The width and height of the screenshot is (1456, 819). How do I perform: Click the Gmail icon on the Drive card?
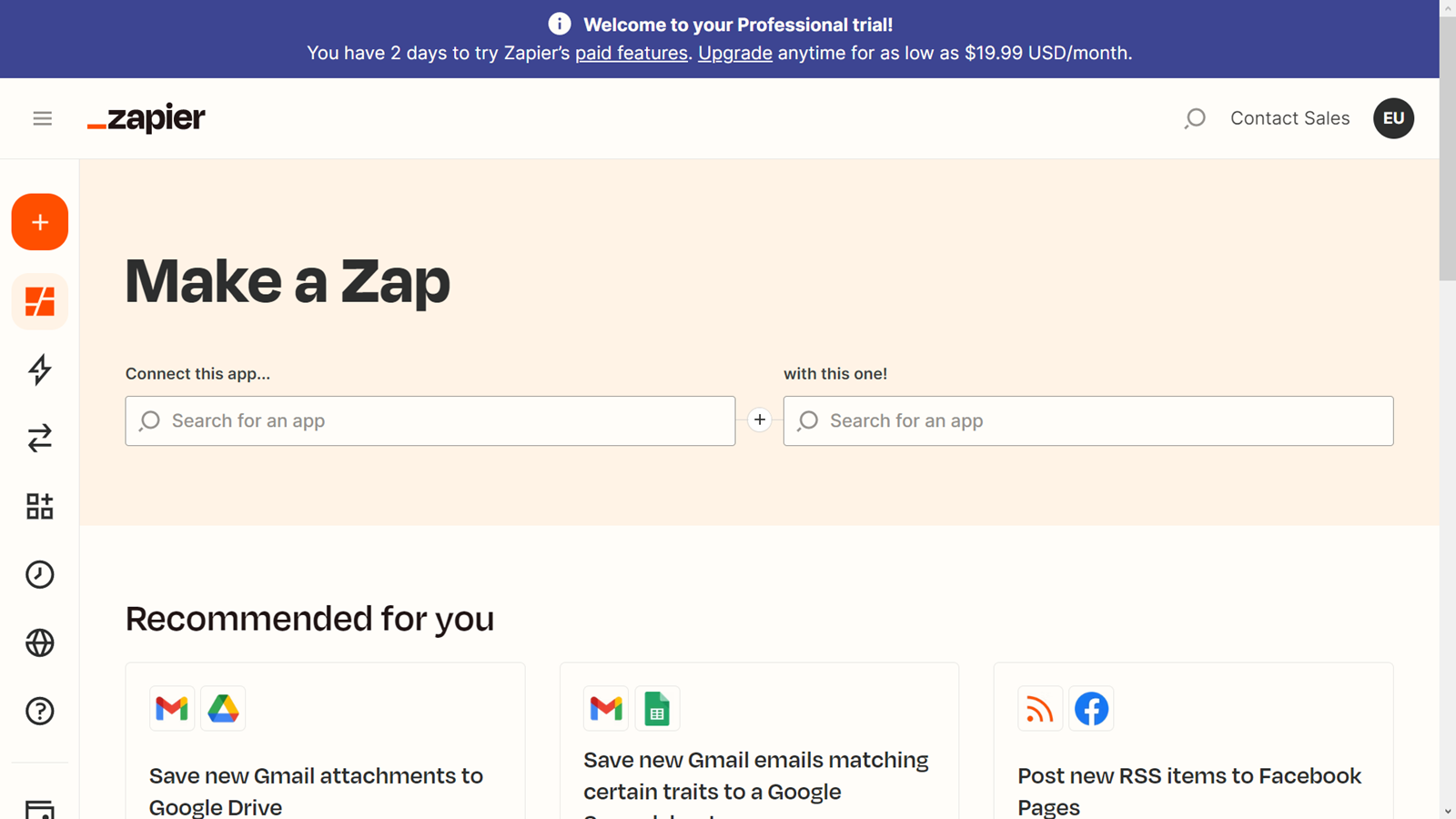coord(171,708)
